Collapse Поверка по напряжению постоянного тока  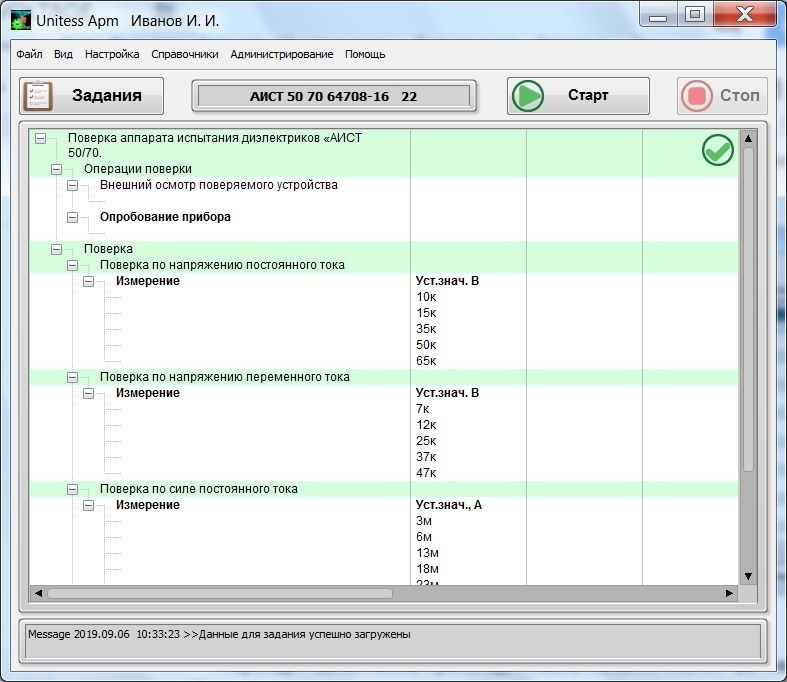tap(72, 266)
